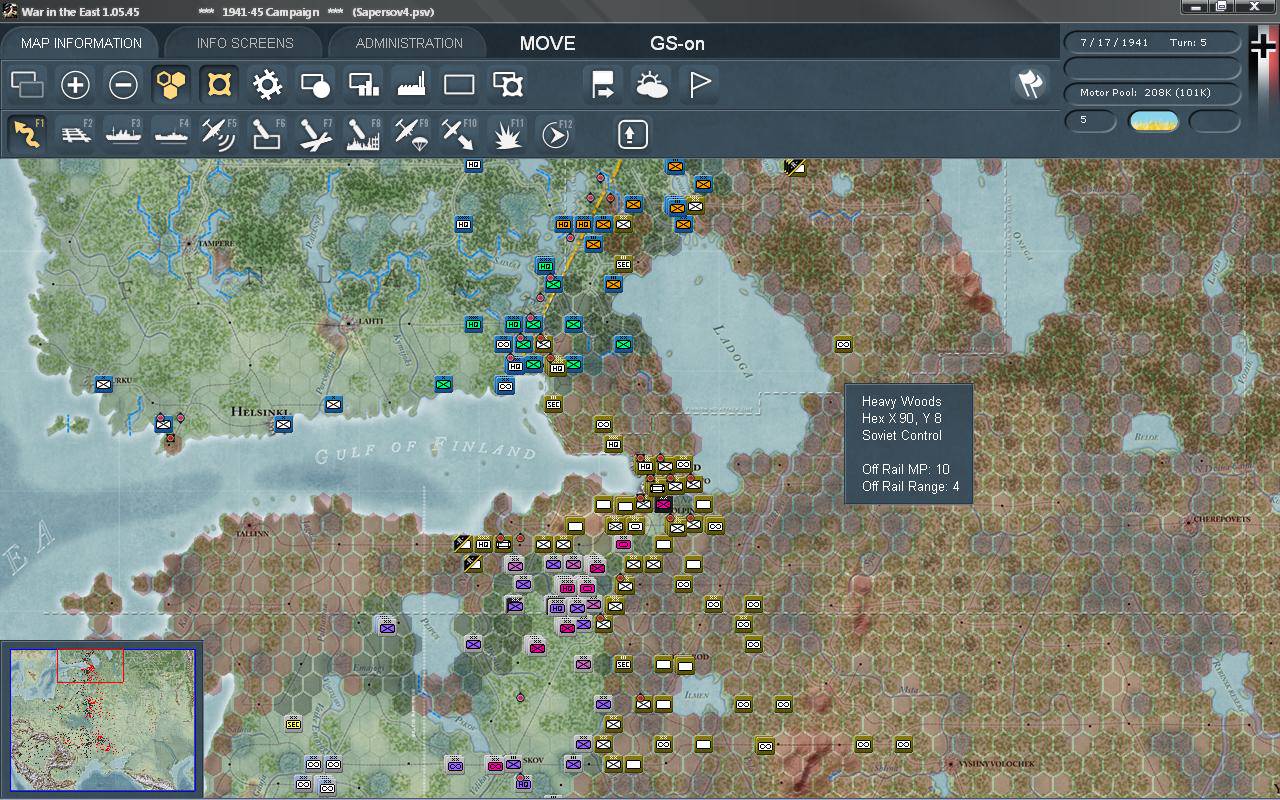Click the Off Rail MP: 10 tooltip line
The width and height of the screenshot is (1280, 800).
click(906, 469)
